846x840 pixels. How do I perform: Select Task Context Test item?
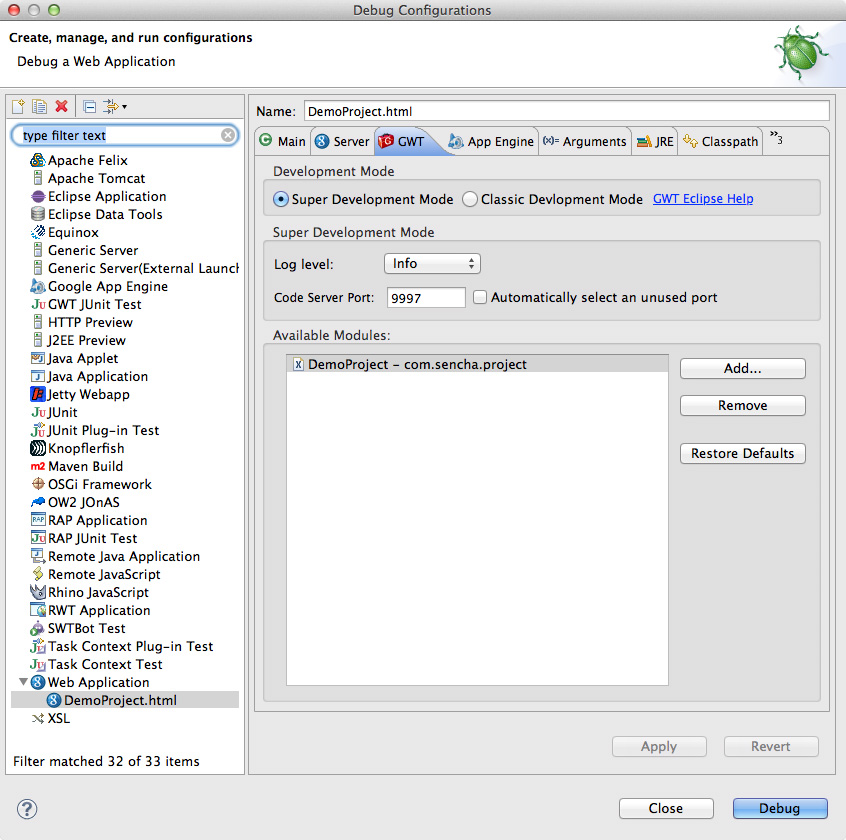coord(105,664)
